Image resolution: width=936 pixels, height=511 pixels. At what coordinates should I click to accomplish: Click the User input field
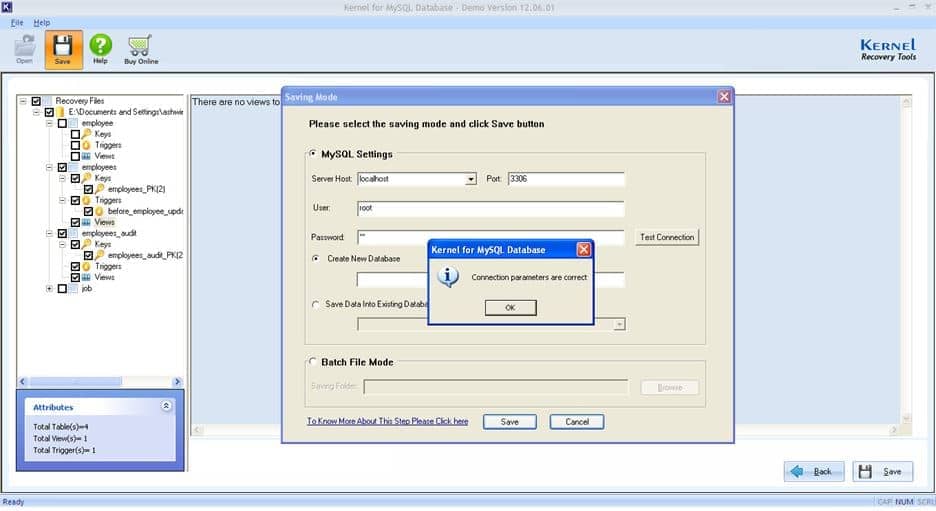coord(491,208)
